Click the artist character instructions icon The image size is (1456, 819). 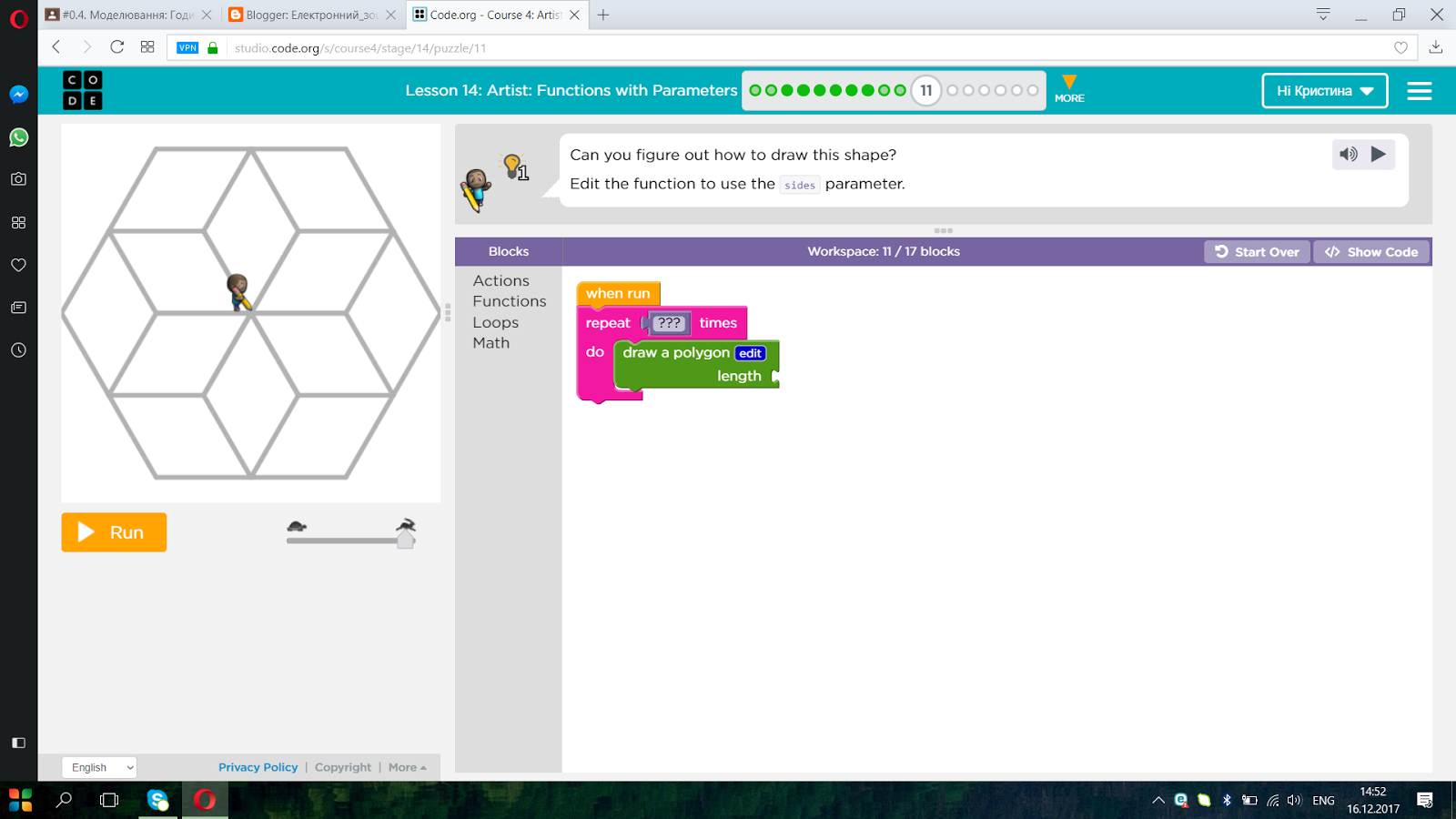coord(475,189)
